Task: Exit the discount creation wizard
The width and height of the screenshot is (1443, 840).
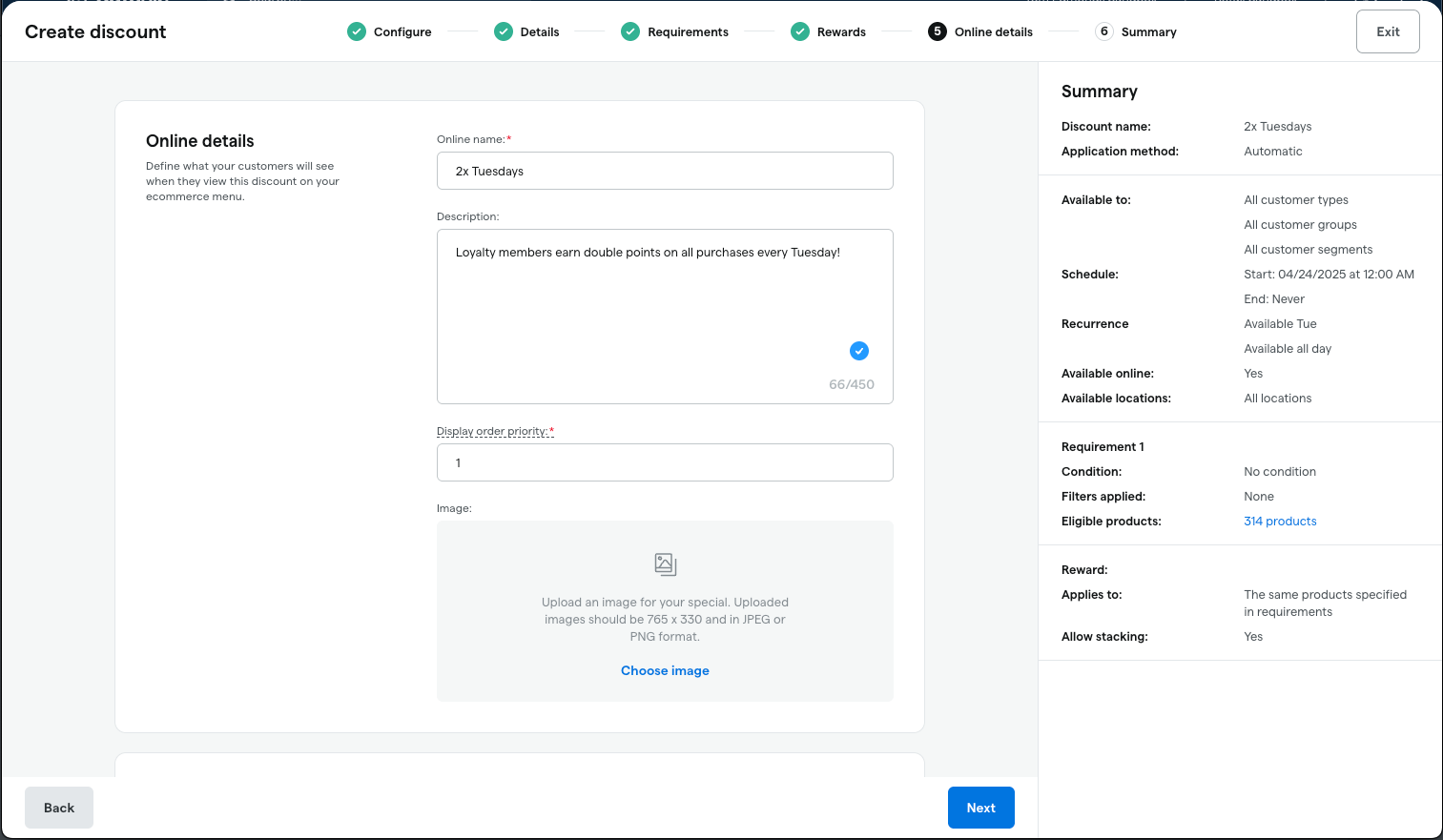Action: click(x=1388, y=31)
